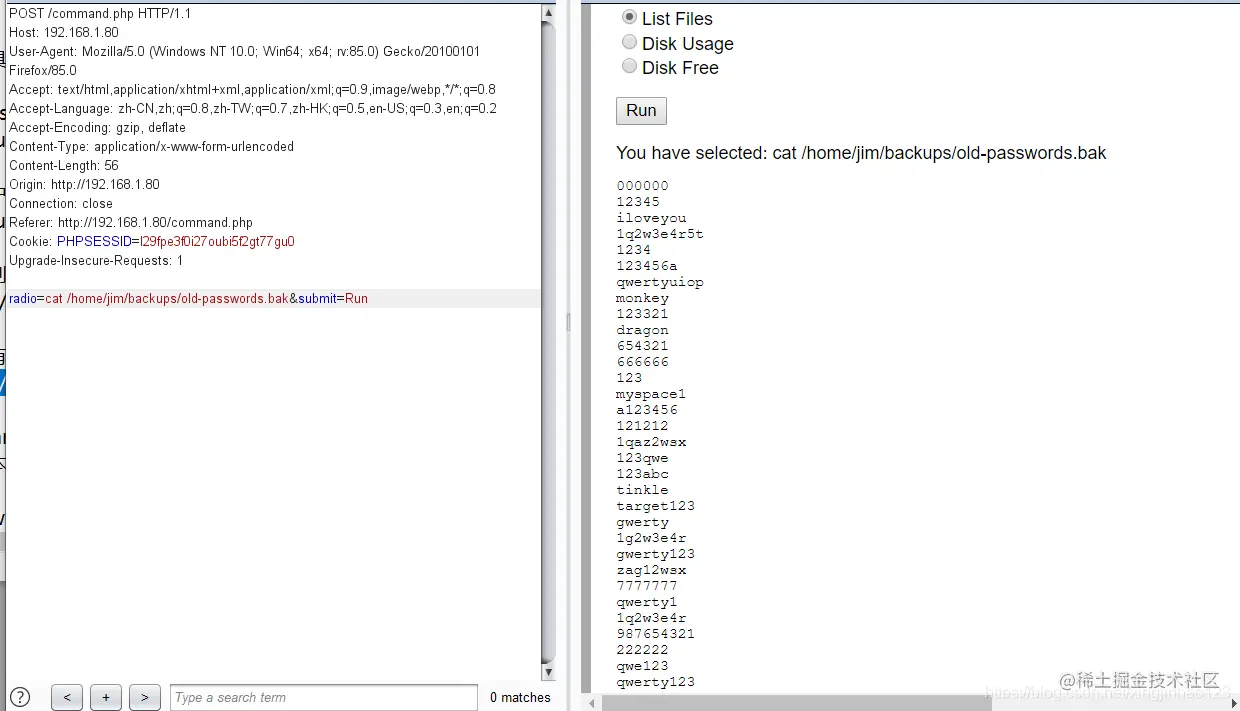
Task: Click the Run button
Action: click(x=641, y=110)
